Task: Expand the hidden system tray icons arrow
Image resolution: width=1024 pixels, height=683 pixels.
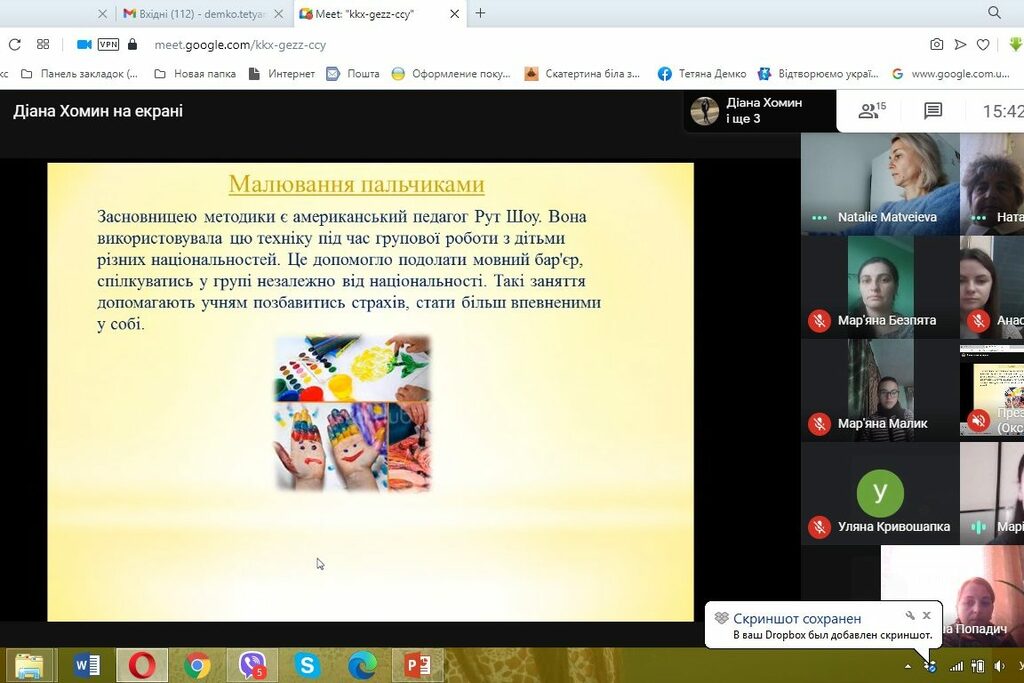Action: tap(908, 666)
